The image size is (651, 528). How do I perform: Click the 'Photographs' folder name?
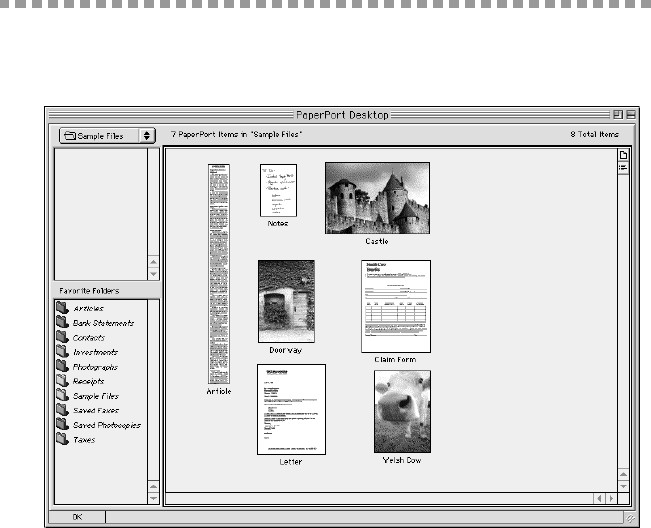tap(95, 367)
